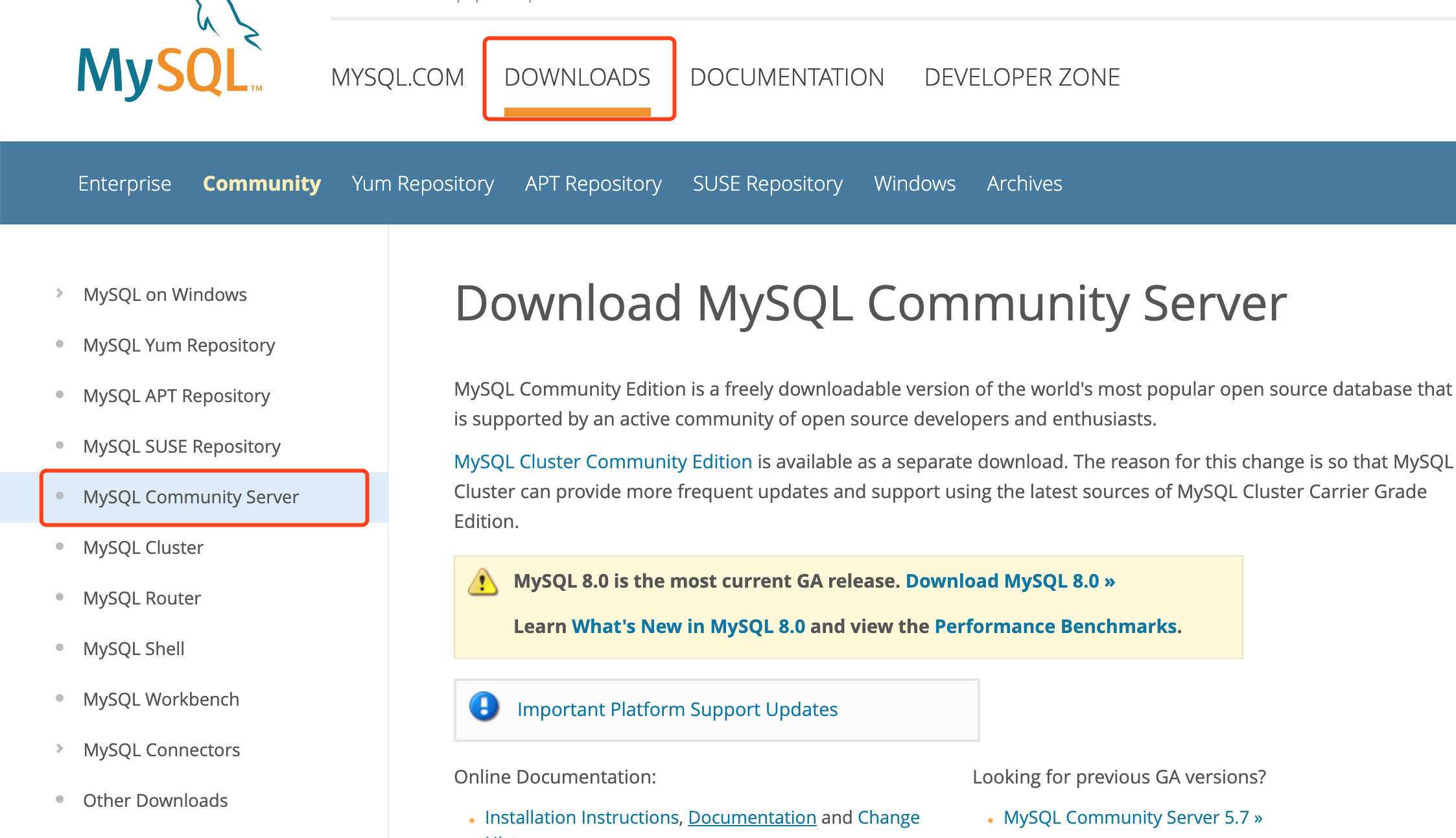Open the MySQL Community Server 5.7 link
Viewport: 1456px width, 838px height.
coord(1132,817)
